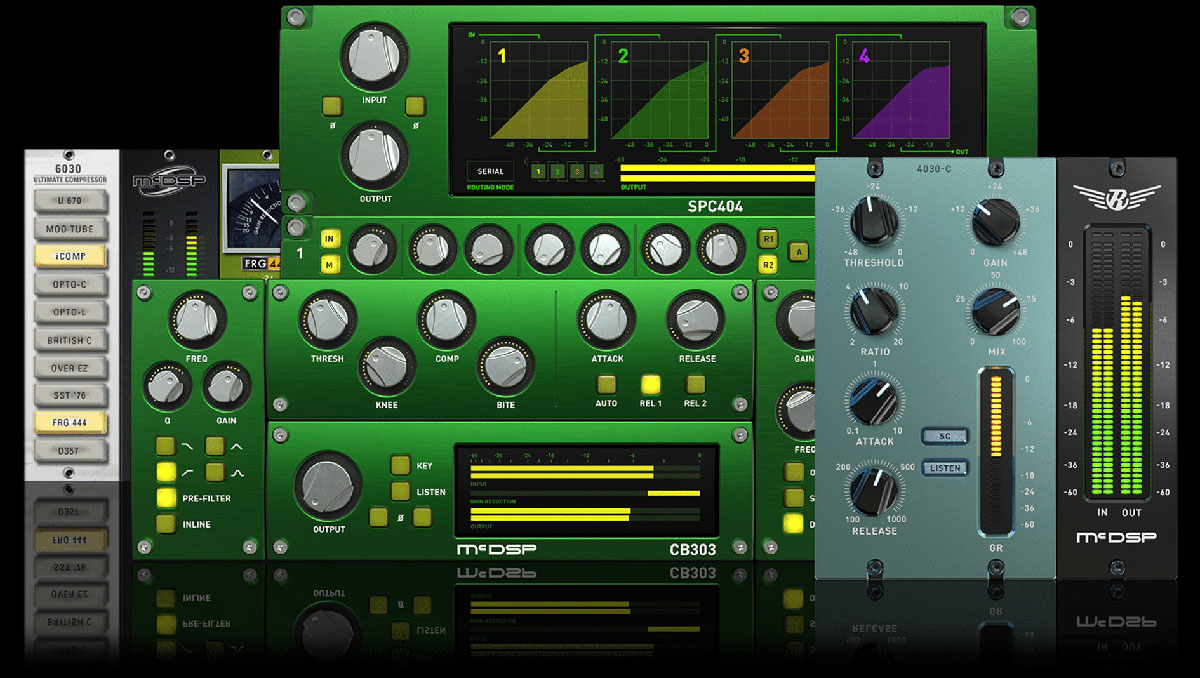
Task: Click the THRESH knob
Action: [x=326, y=321]
